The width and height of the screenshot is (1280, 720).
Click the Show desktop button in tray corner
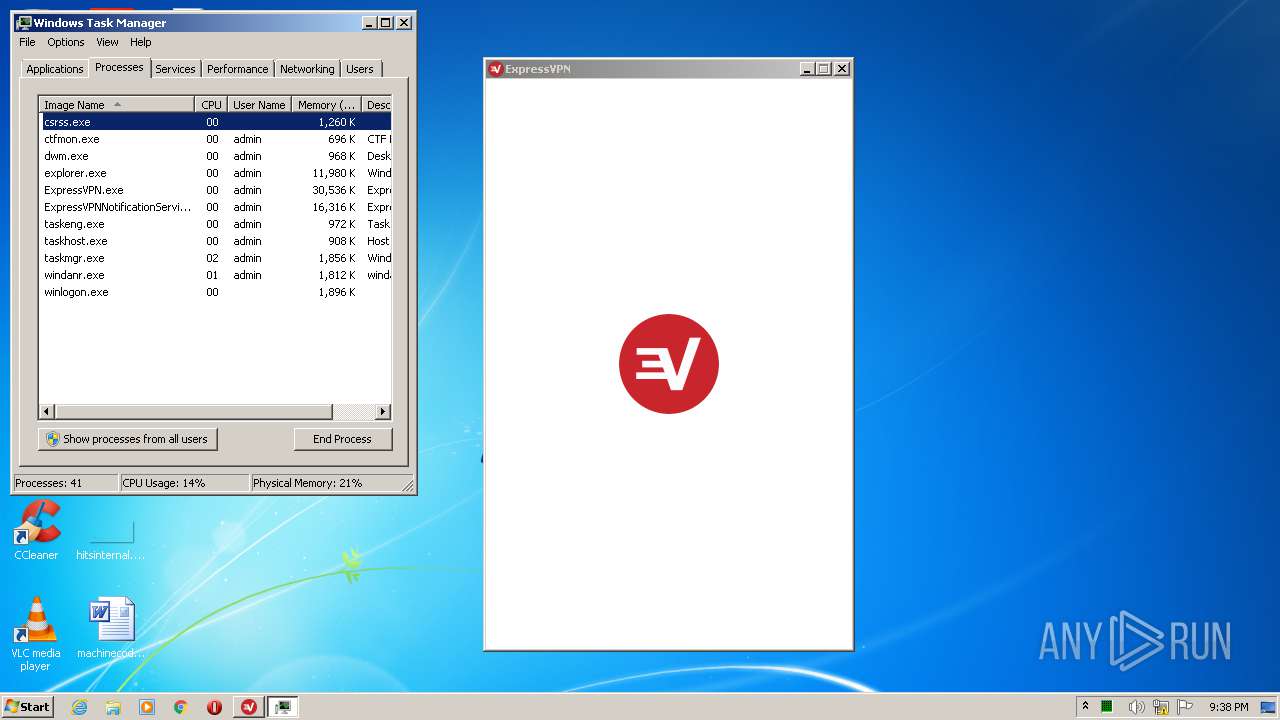1270,707
